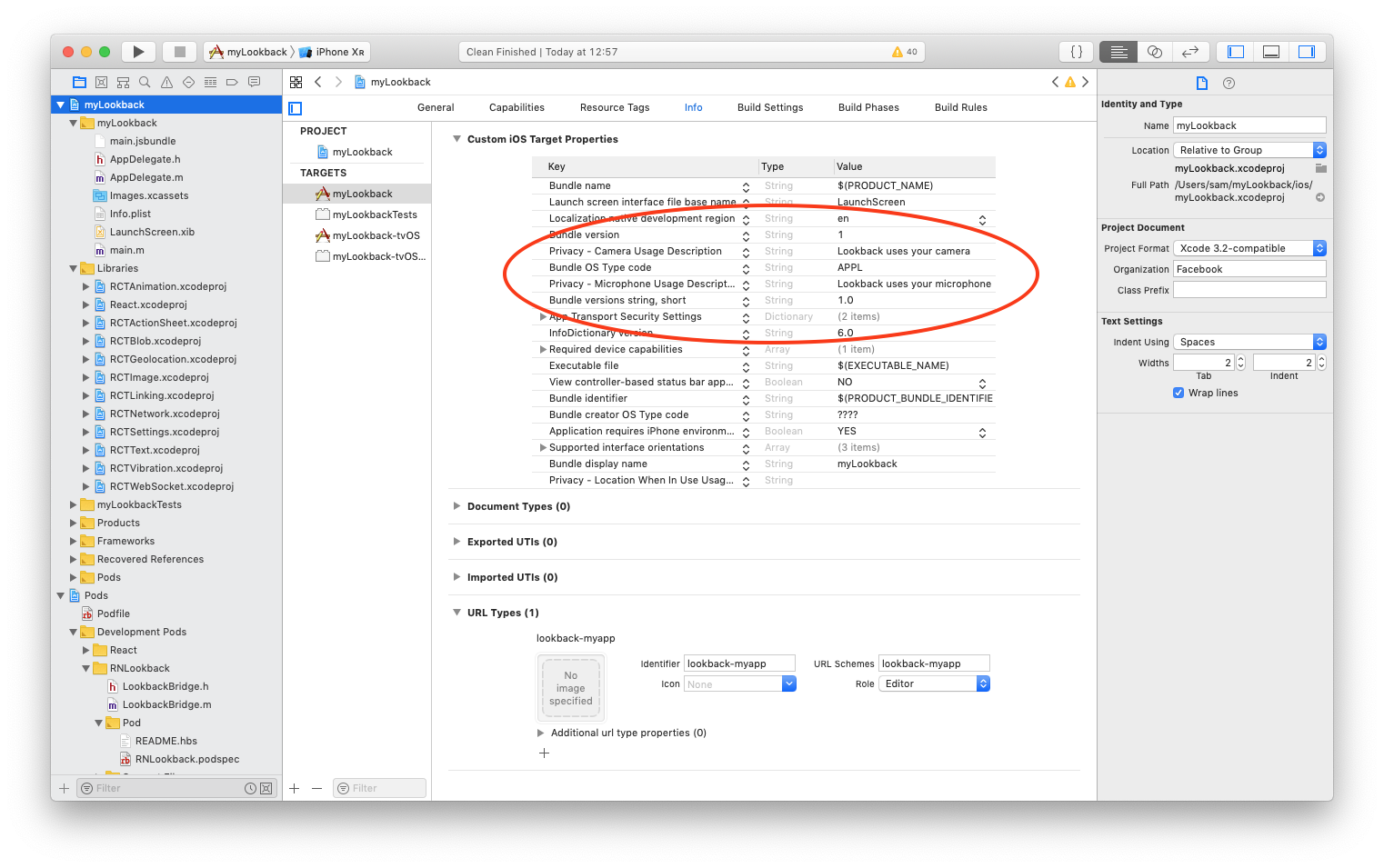
Task: Open the Build Rules tab
Action: point(961,107)
